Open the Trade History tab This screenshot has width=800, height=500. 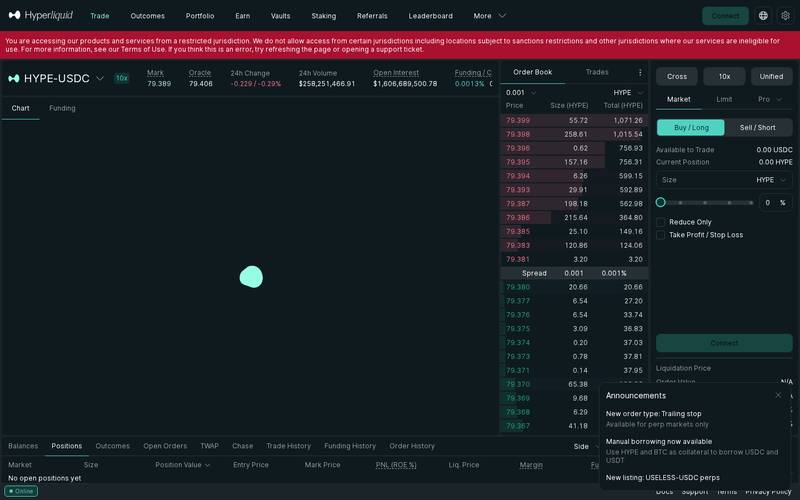coord(288,446)
